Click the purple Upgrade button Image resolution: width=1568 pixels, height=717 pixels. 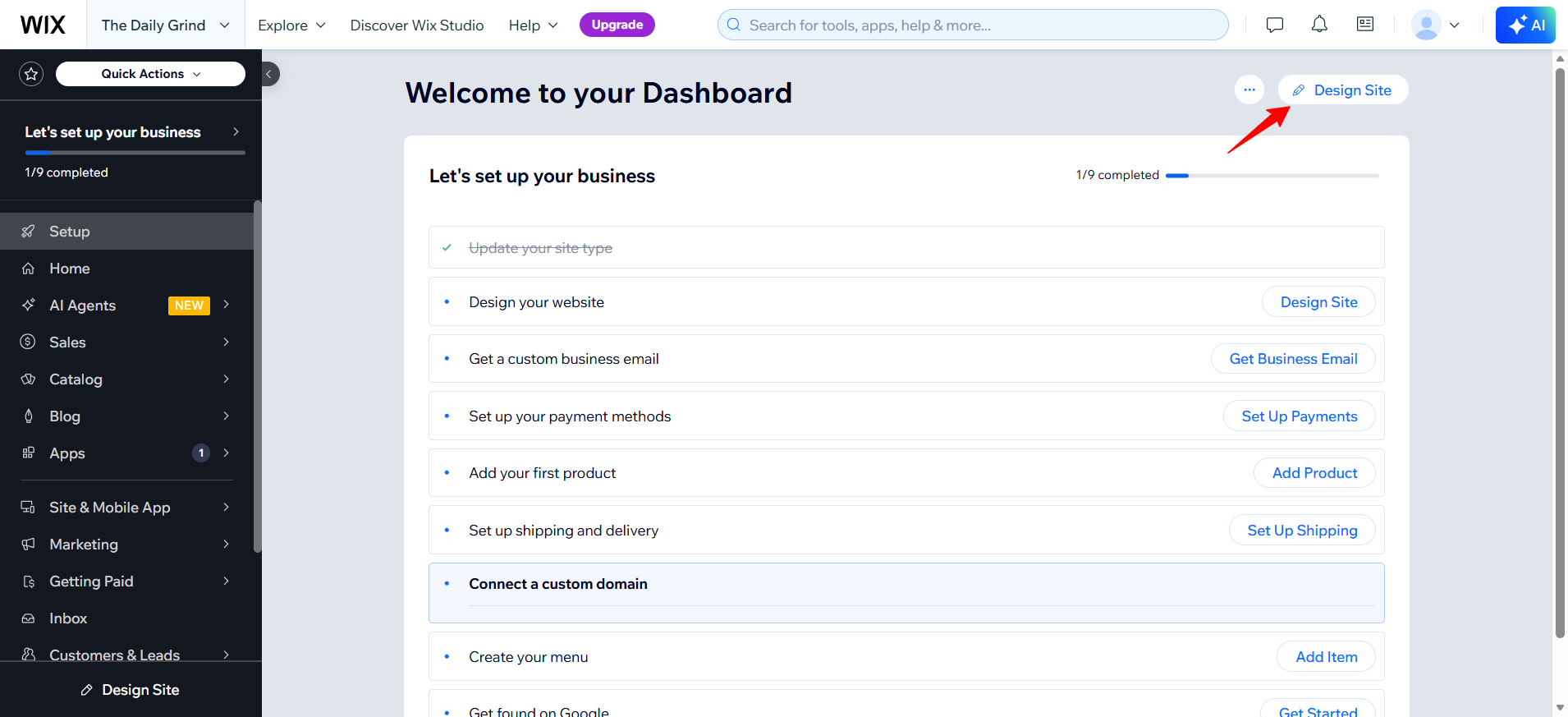[x=617, y=25]
